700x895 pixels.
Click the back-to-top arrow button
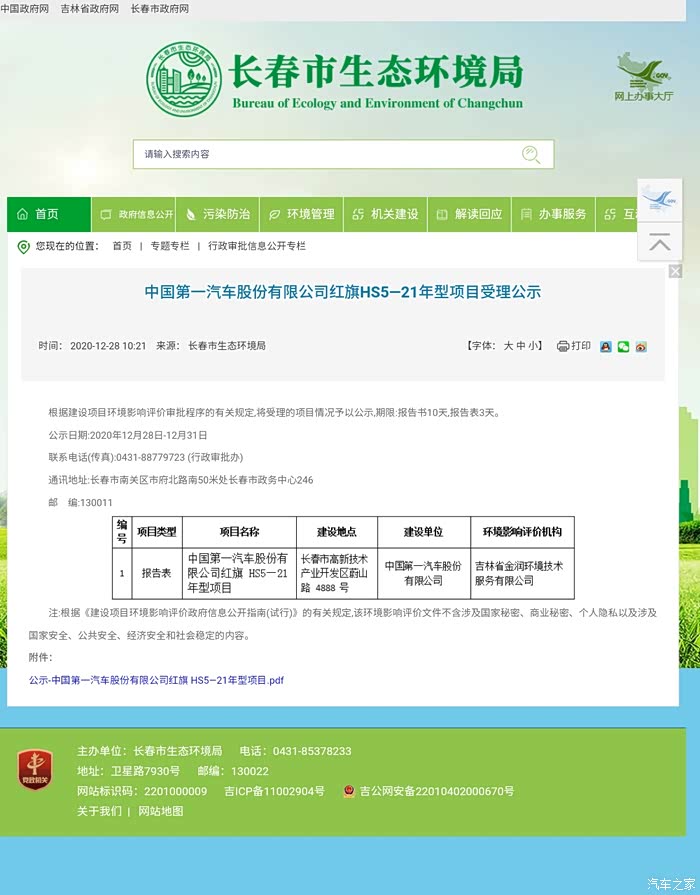coord(659,242)
